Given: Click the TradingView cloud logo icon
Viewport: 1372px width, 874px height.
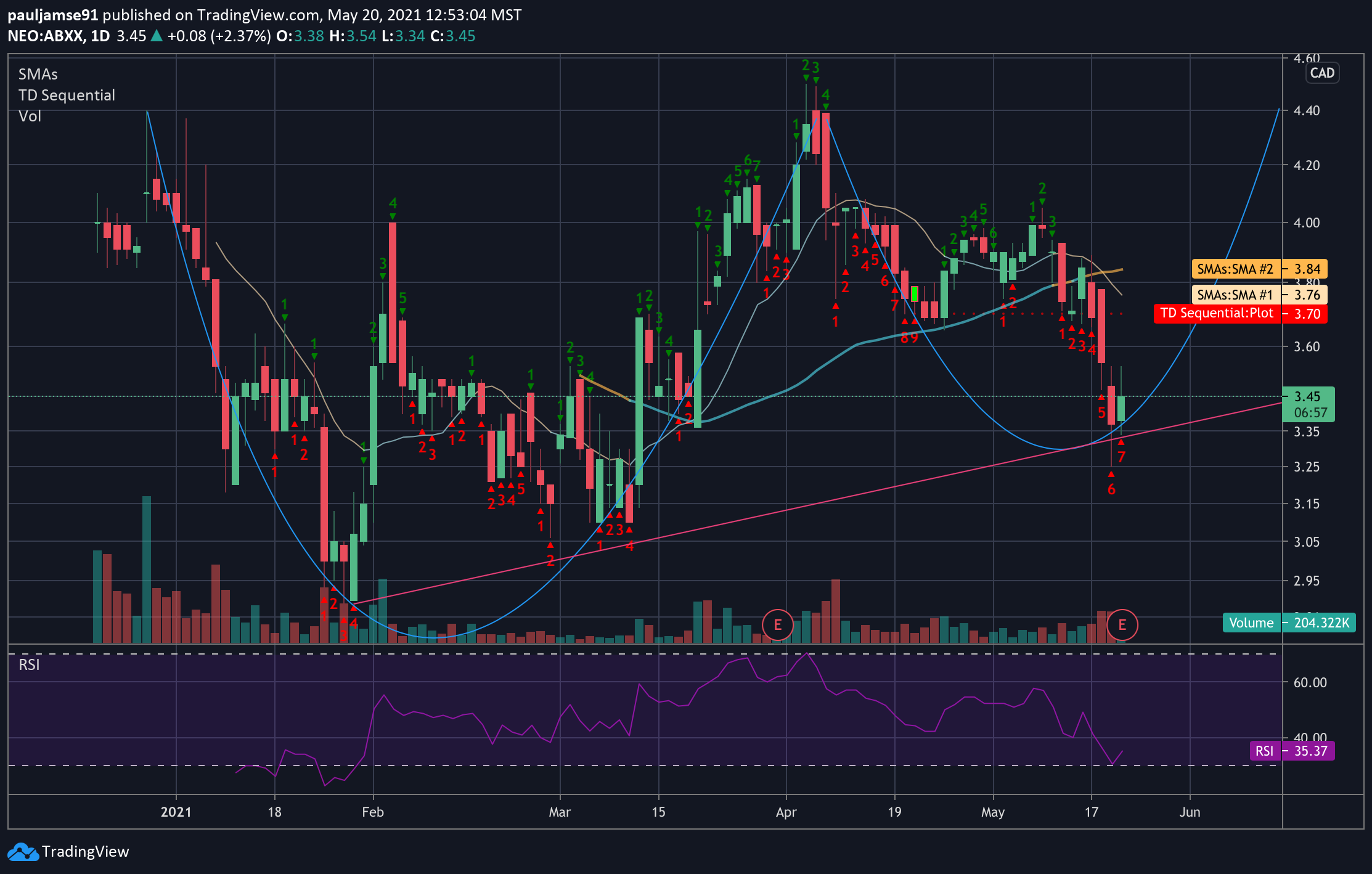Looking at the screenshot, I should tap(23, 852).
